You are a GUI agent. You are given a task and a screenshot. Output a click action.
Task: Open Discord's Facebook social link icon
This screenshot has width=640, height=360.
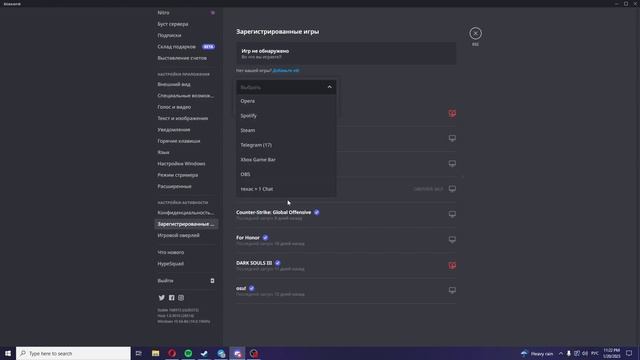(171, 298)
